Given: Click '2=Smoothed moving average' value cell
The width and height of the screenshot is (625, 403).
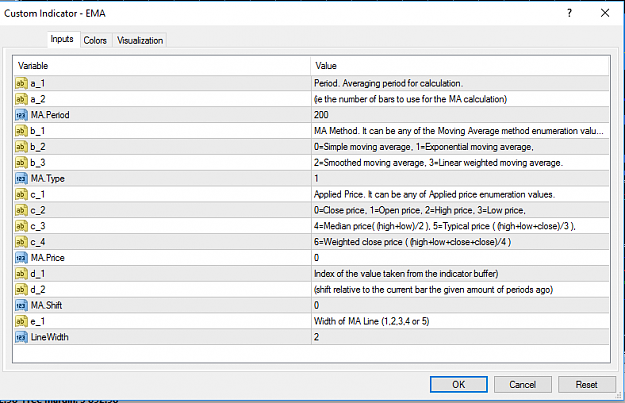Looking at the screenshot, I should 460,163.
